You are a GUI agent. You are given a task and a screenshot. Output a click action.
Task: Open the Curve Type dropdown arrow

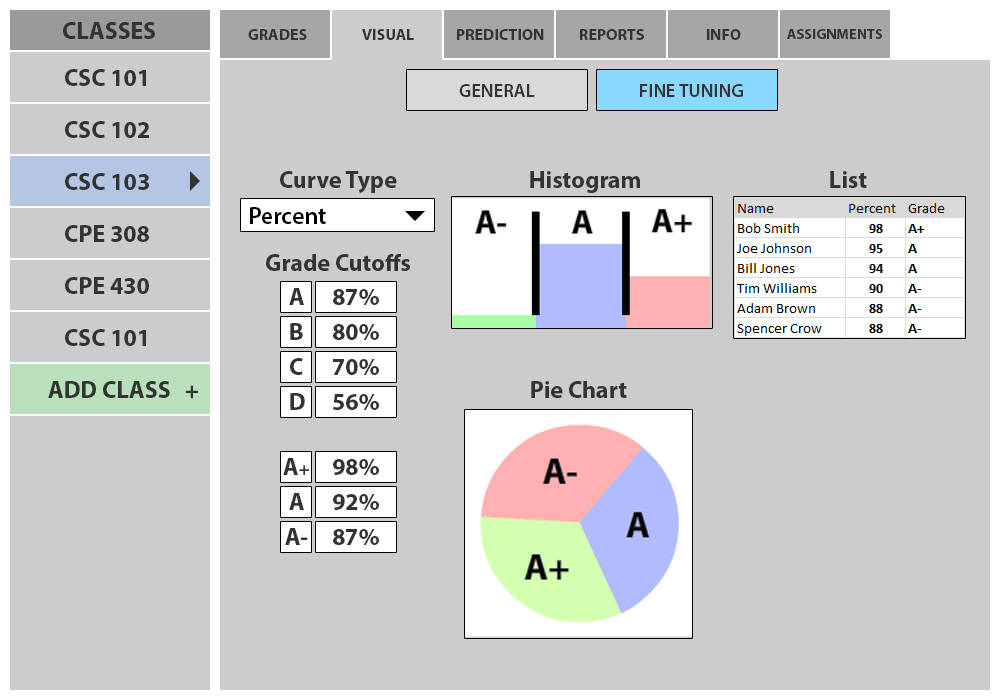pos(414,216)
